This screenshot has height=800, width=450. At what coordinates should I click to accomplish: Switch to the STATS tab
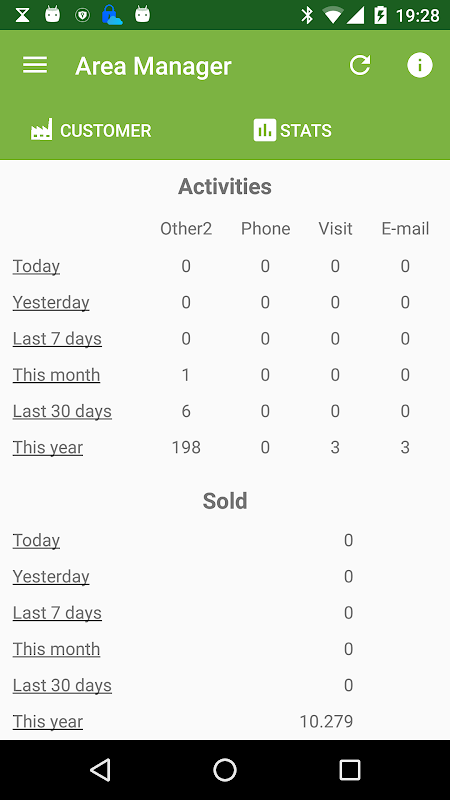tap(292, 130)
